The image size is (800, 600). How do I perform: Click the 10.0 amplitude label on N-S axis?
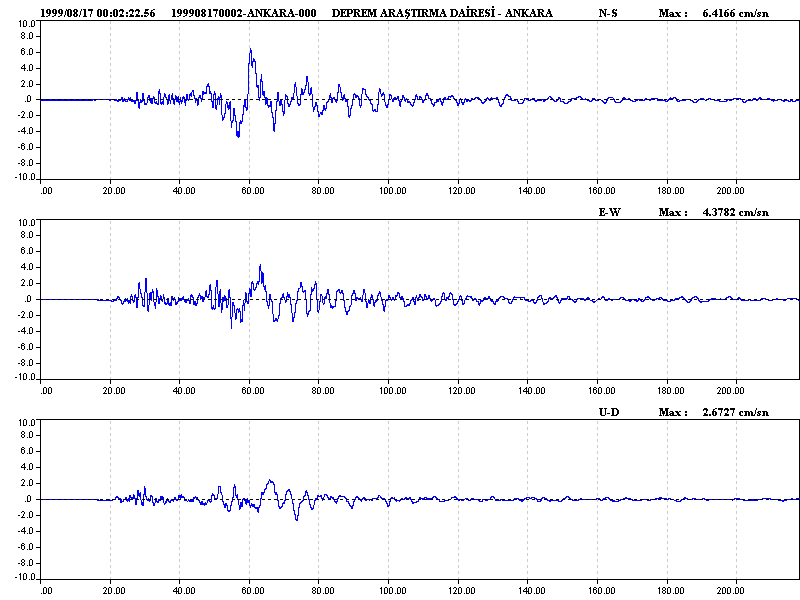(27, 22)
